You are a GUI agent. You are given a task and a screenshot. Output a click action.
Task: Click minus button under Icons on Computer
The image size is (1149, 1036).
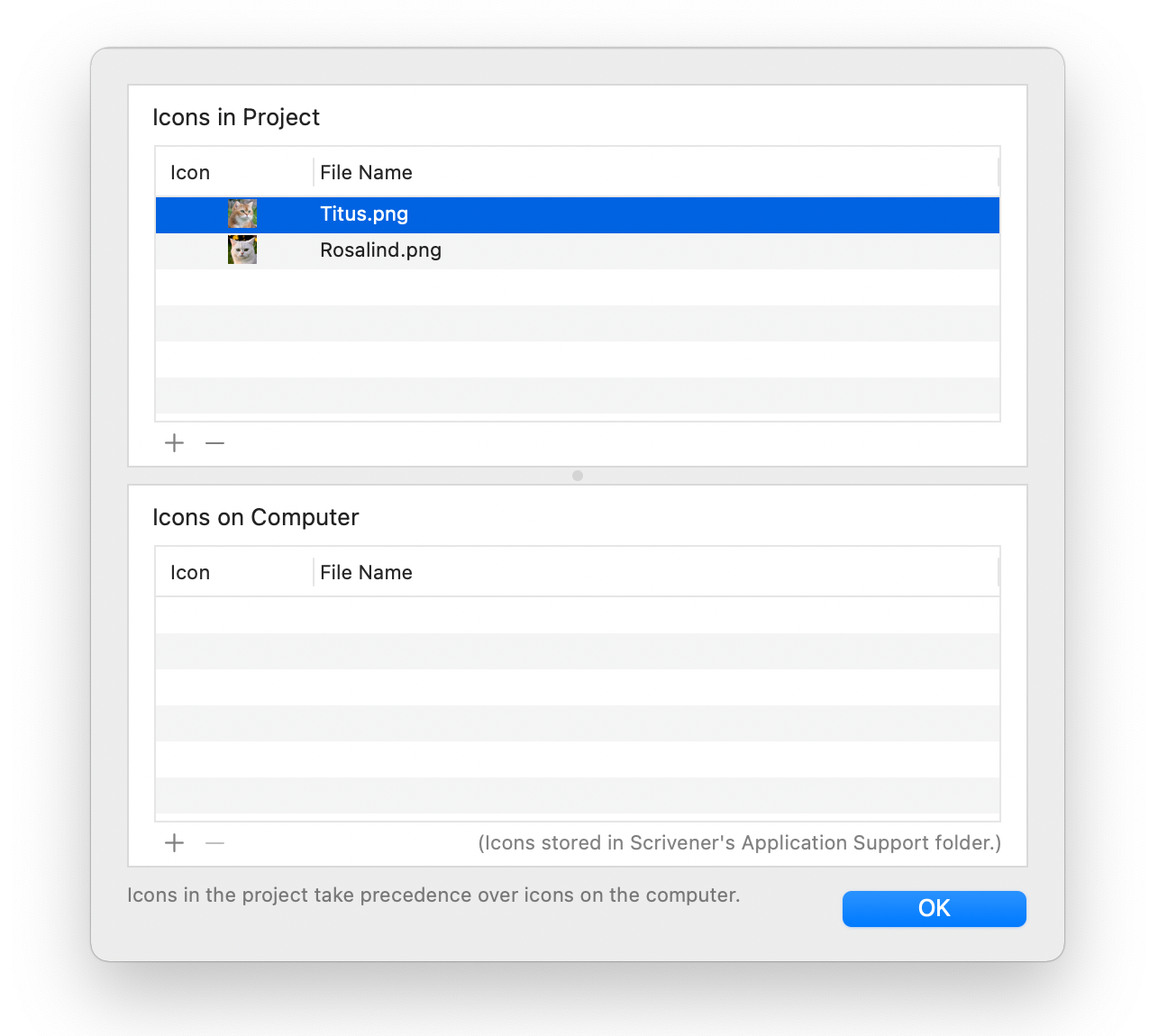tap(214, 843)
